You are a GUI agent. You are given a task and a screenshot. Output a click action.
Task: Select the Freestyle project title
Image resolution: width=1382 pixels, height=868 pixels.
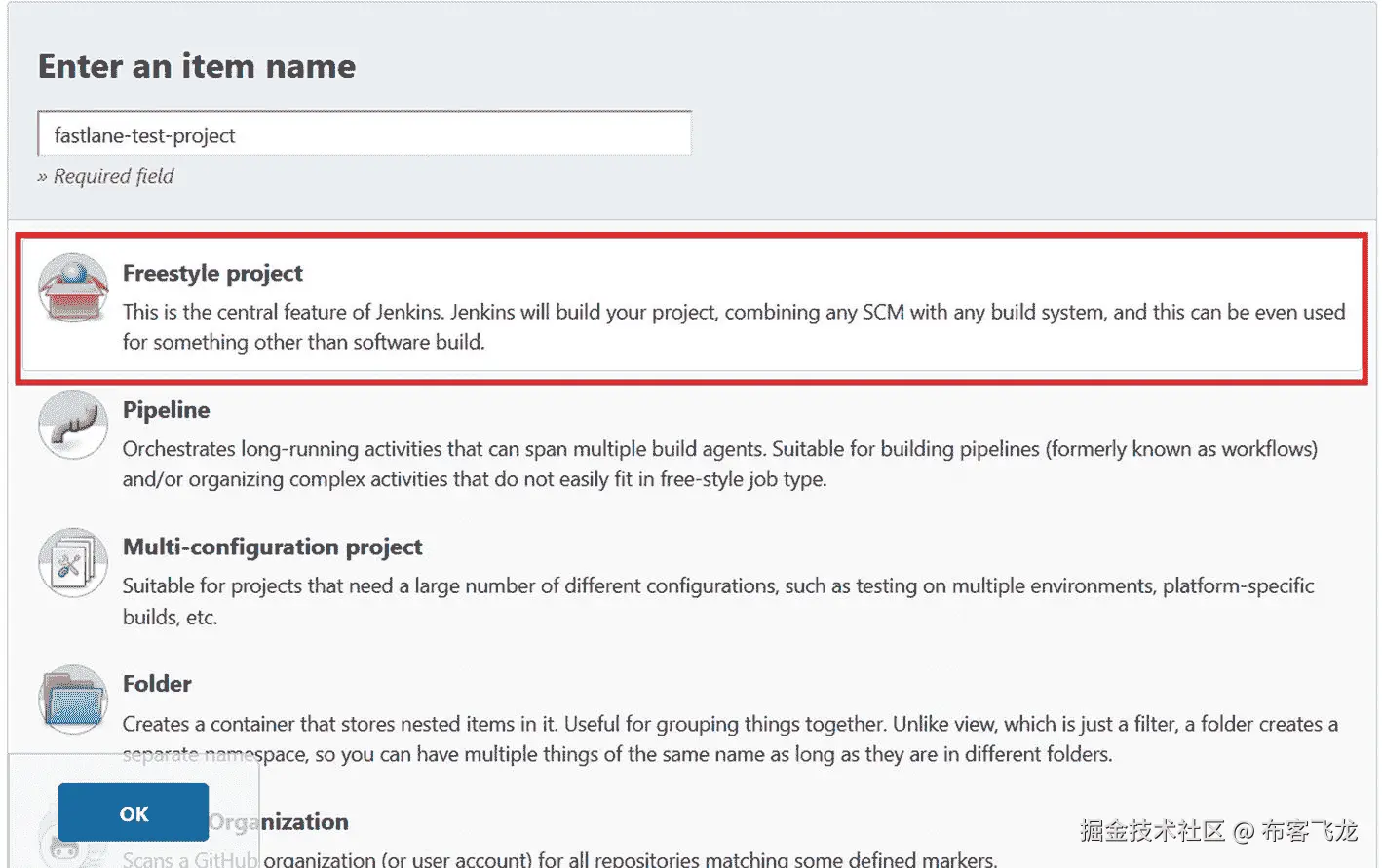212,273
